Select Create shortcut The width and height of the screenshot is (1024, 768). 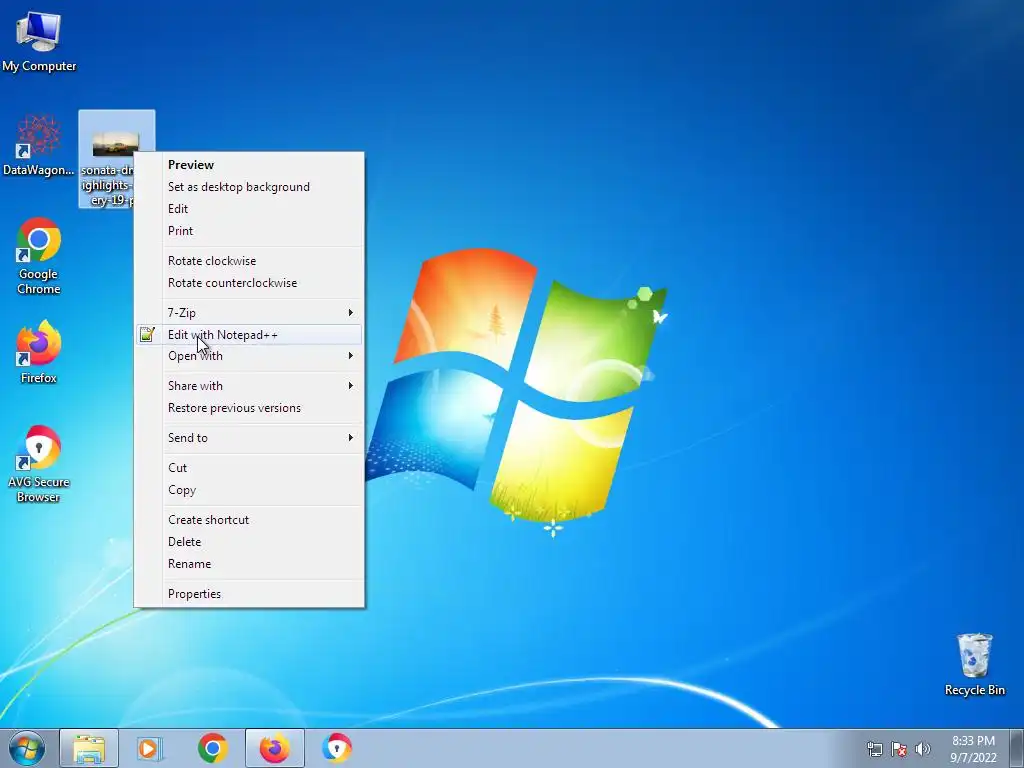(x=249, y=520)
